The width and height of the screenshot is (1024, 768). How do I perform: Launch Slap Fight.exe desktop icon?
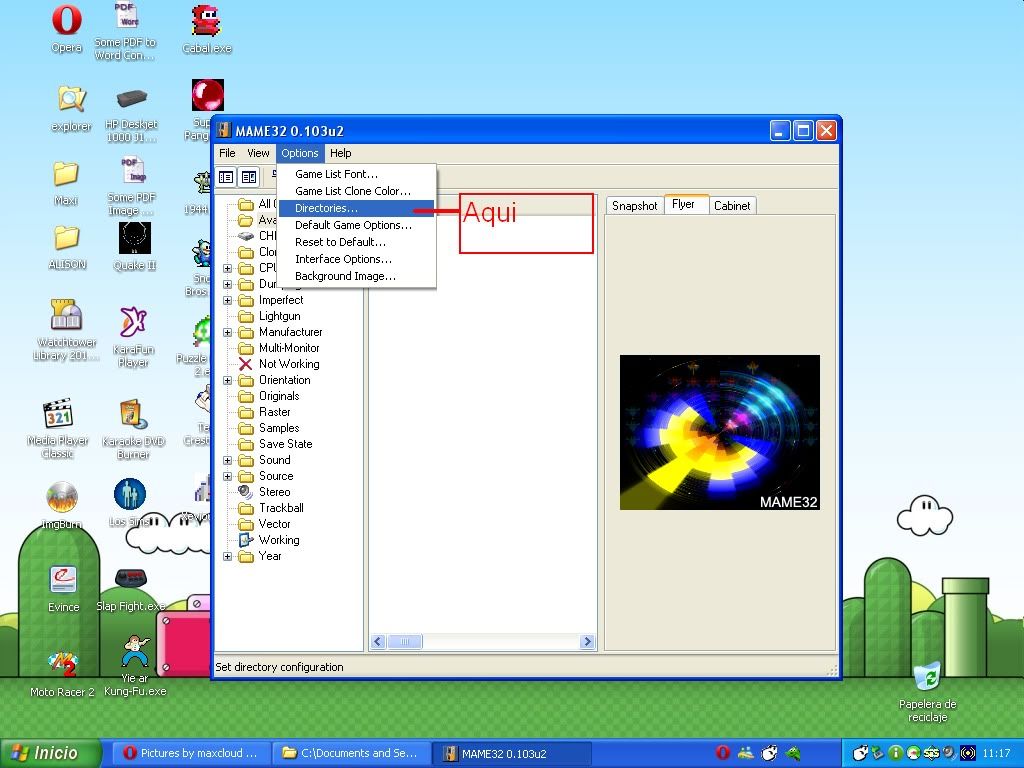click(x=131, y=589)
